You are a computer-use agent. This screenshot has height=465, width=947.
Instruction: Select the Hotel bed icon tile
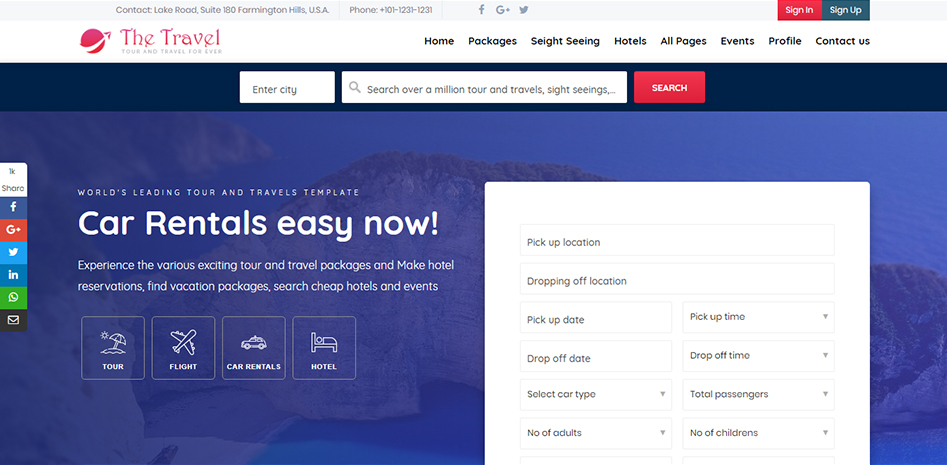pos(324,348)
